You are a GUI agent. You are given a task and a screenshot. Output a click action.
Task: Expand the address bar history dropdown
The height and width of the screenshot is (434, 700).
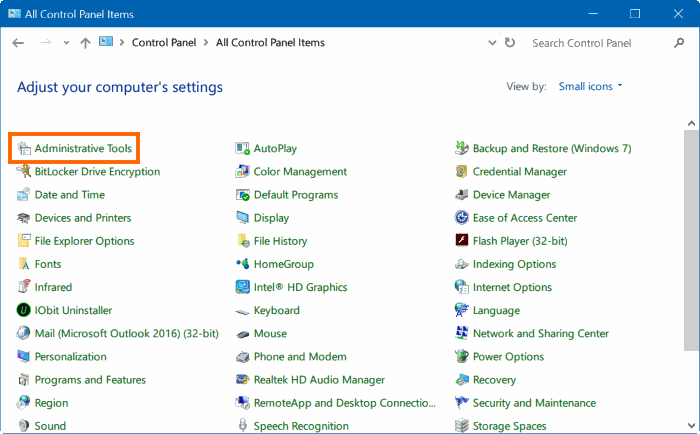click(x=492, y=43)
